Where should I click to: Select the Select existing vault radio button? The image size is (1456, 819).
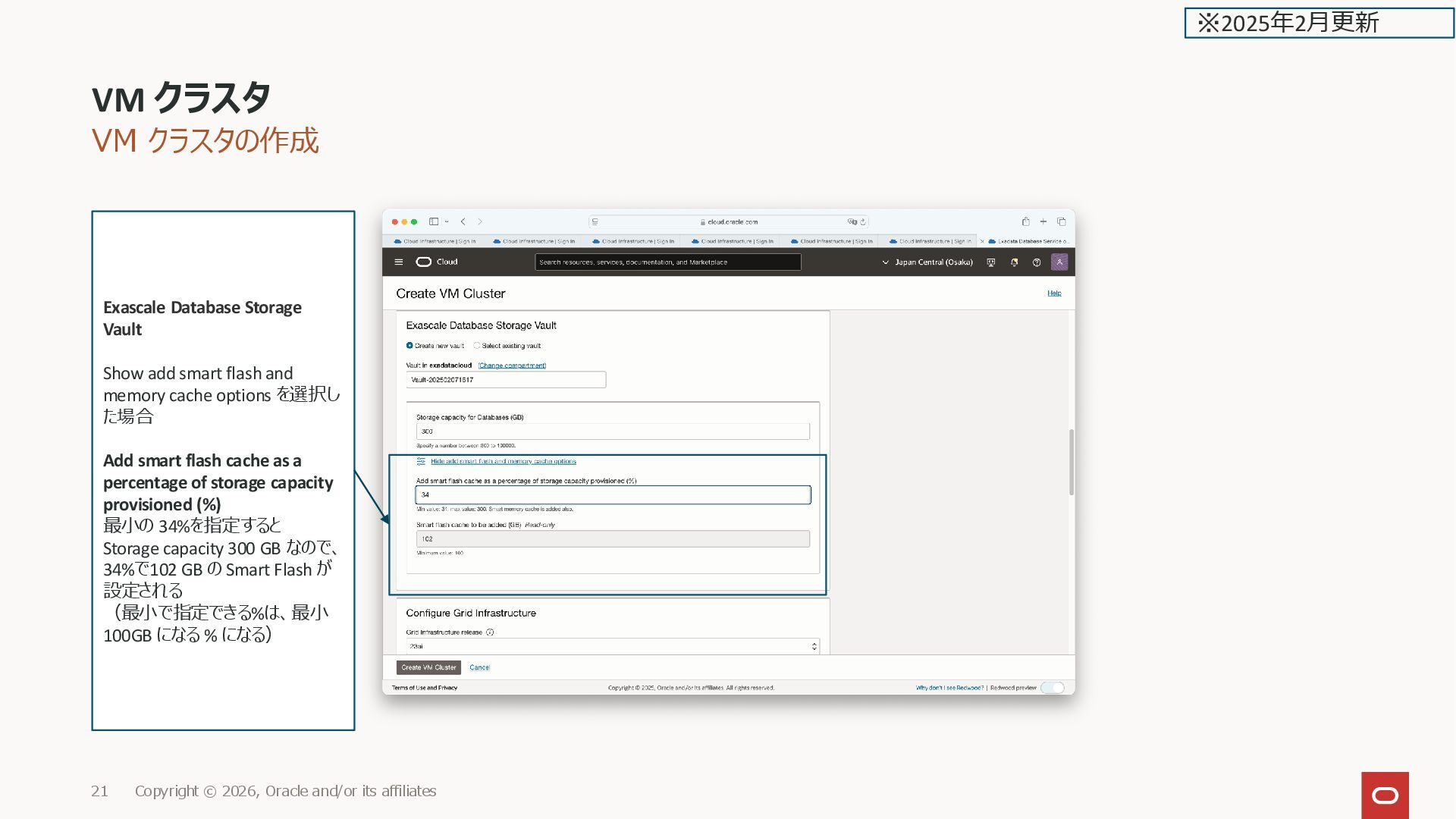tap(477, 346)
